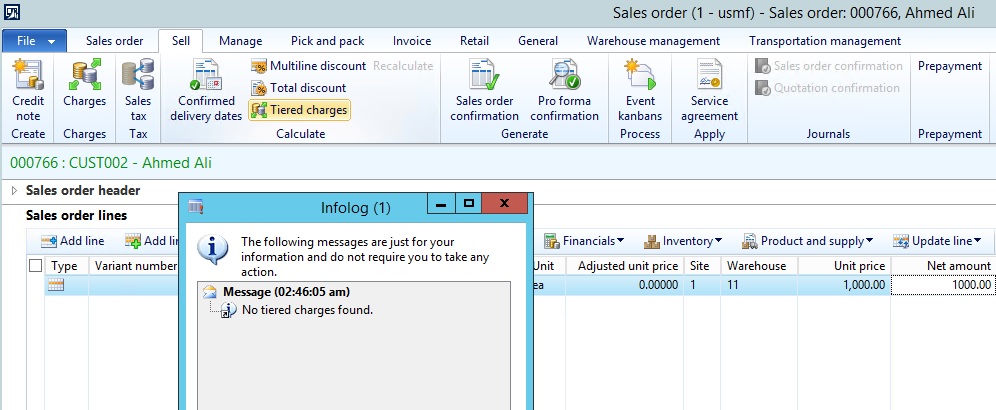Switch to the Invoice tab
The height and width of the screenshot is (410, 996).
tap(412, 41)
